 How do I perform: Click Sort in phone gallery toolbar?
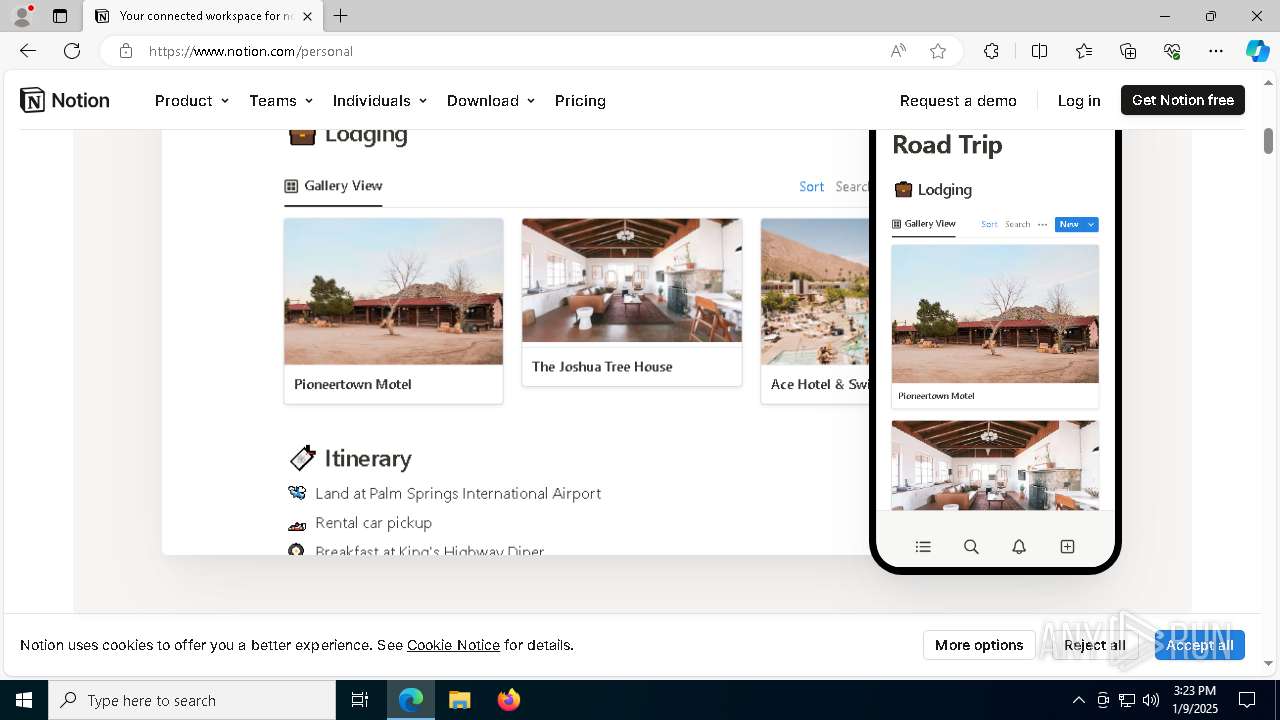coord(989,224)
